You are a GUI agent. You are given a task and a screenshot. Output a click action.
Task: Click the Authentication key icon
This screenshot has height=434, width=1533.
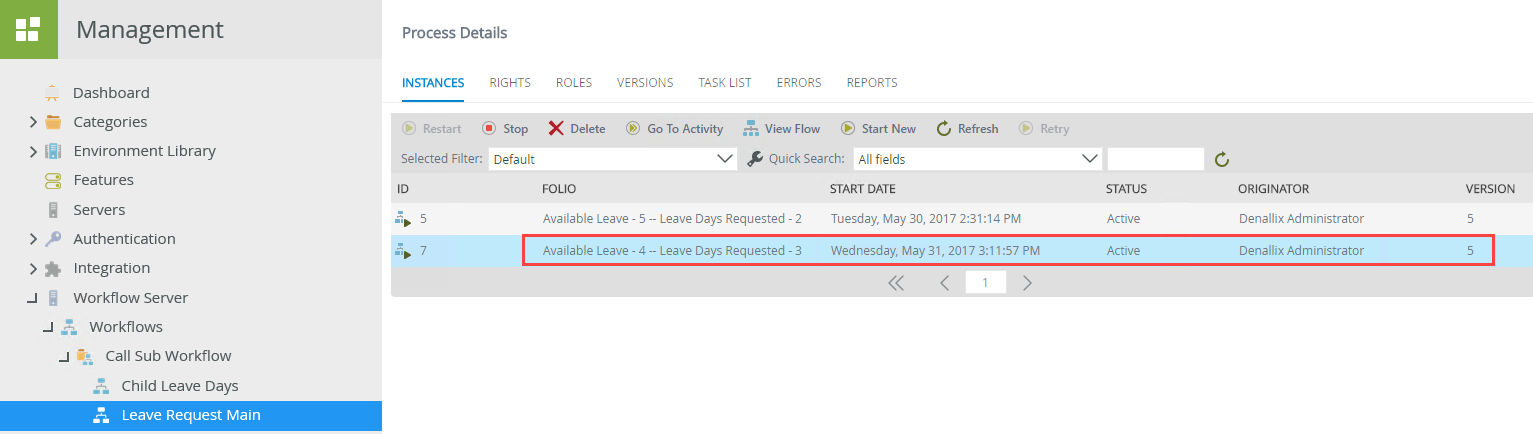pyautogui.click(x=53, y=239)
